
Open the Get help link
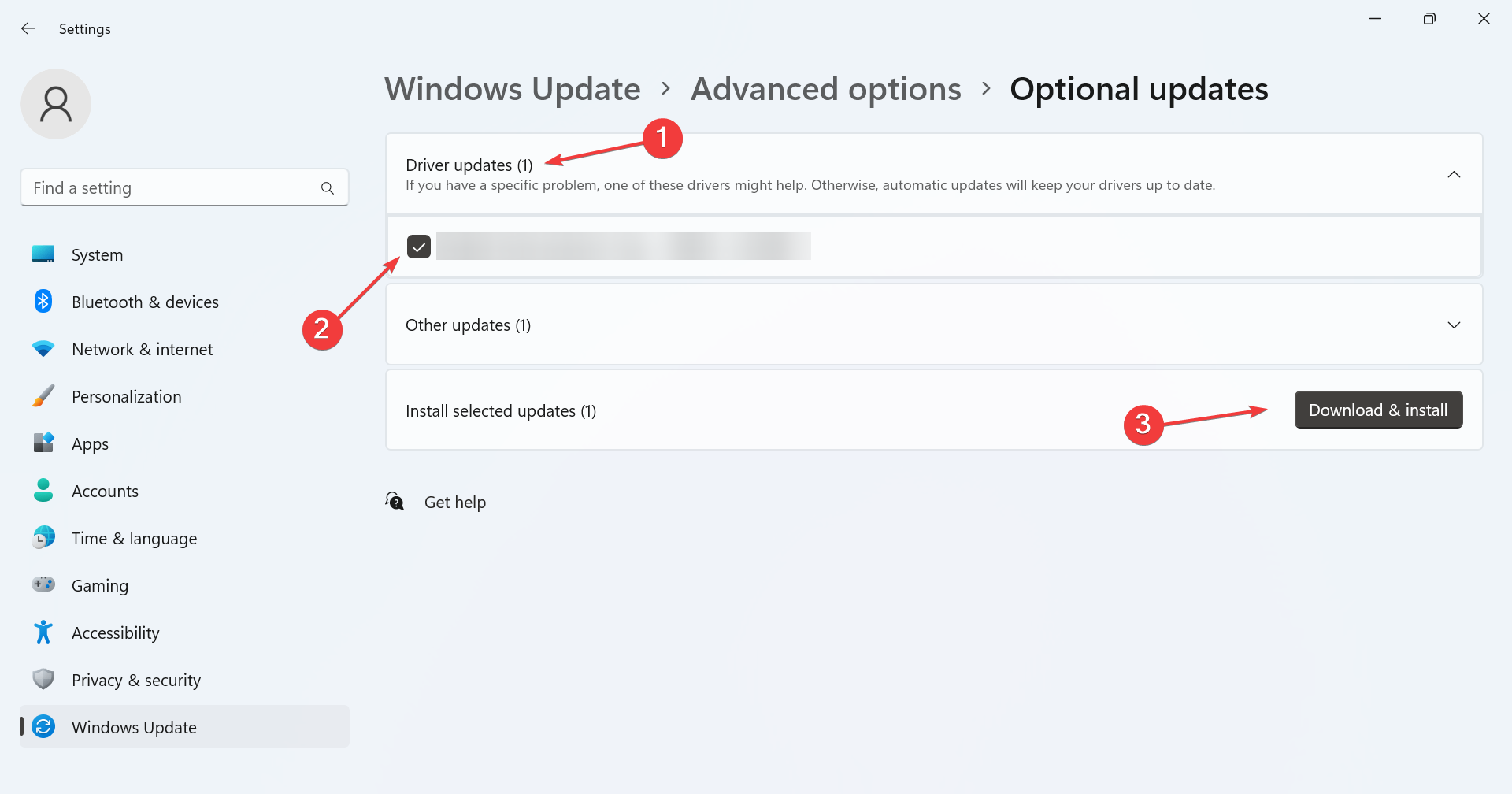tap(454, 503)
